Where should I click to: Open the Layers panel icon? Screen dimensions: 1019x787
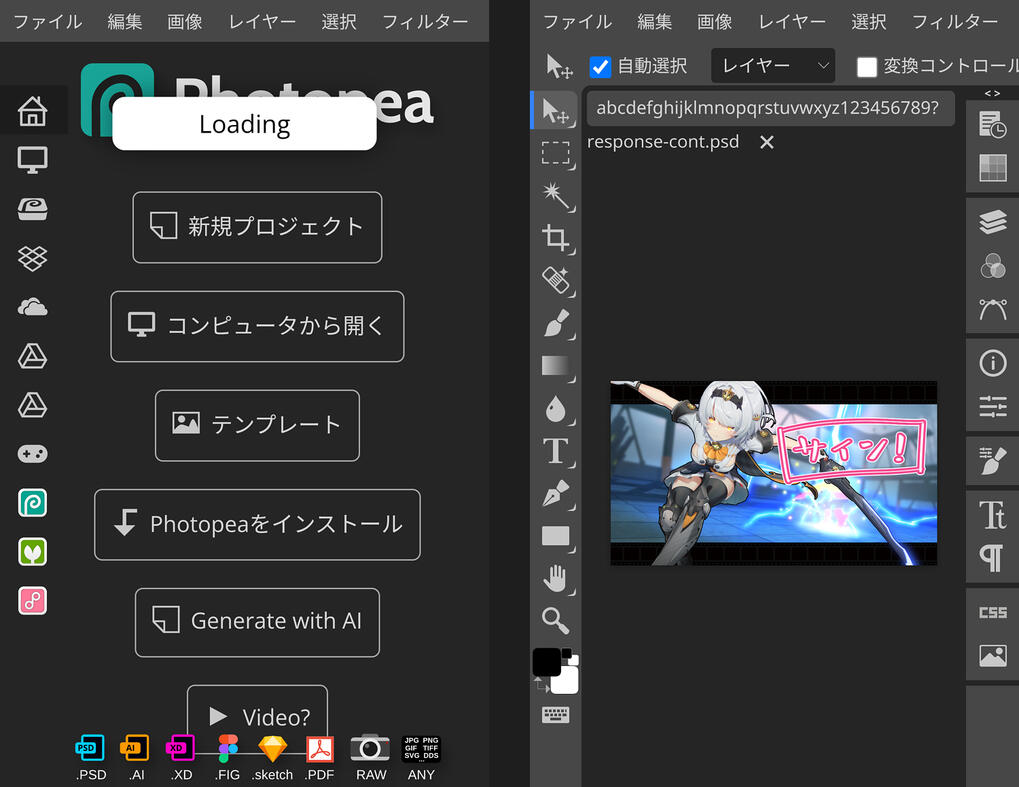(992, 222)
